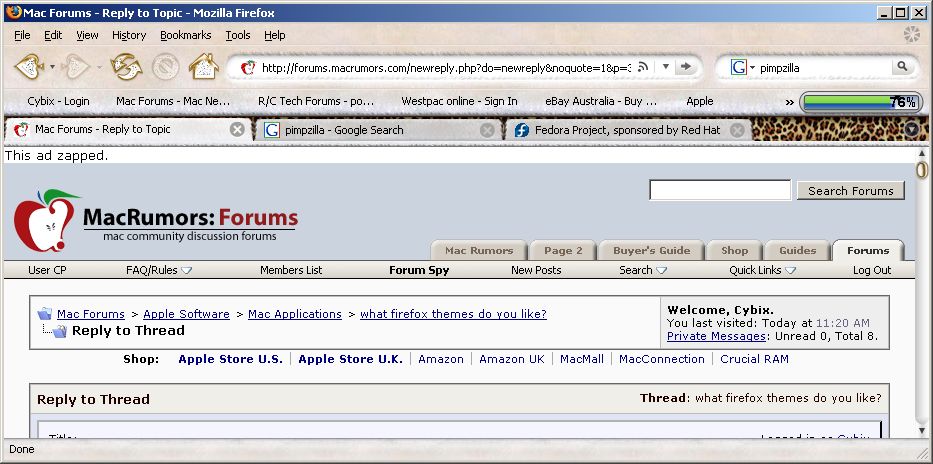
Task: Focus the pimpzilla search box
Action: point(824,67)
